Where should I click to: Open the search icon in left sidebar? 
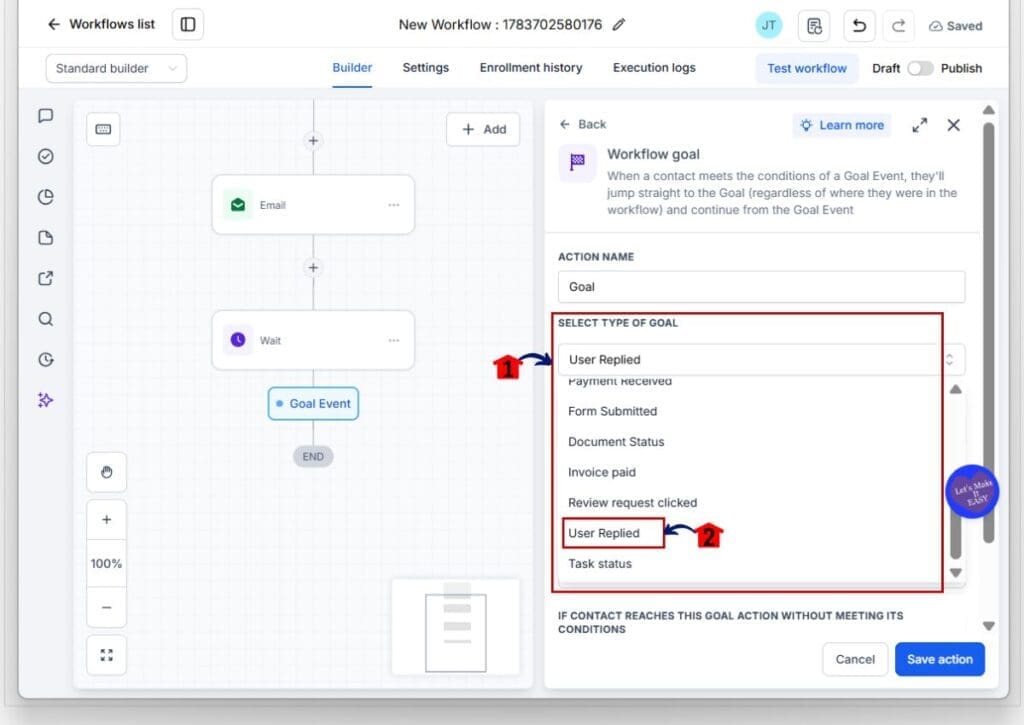45,319
